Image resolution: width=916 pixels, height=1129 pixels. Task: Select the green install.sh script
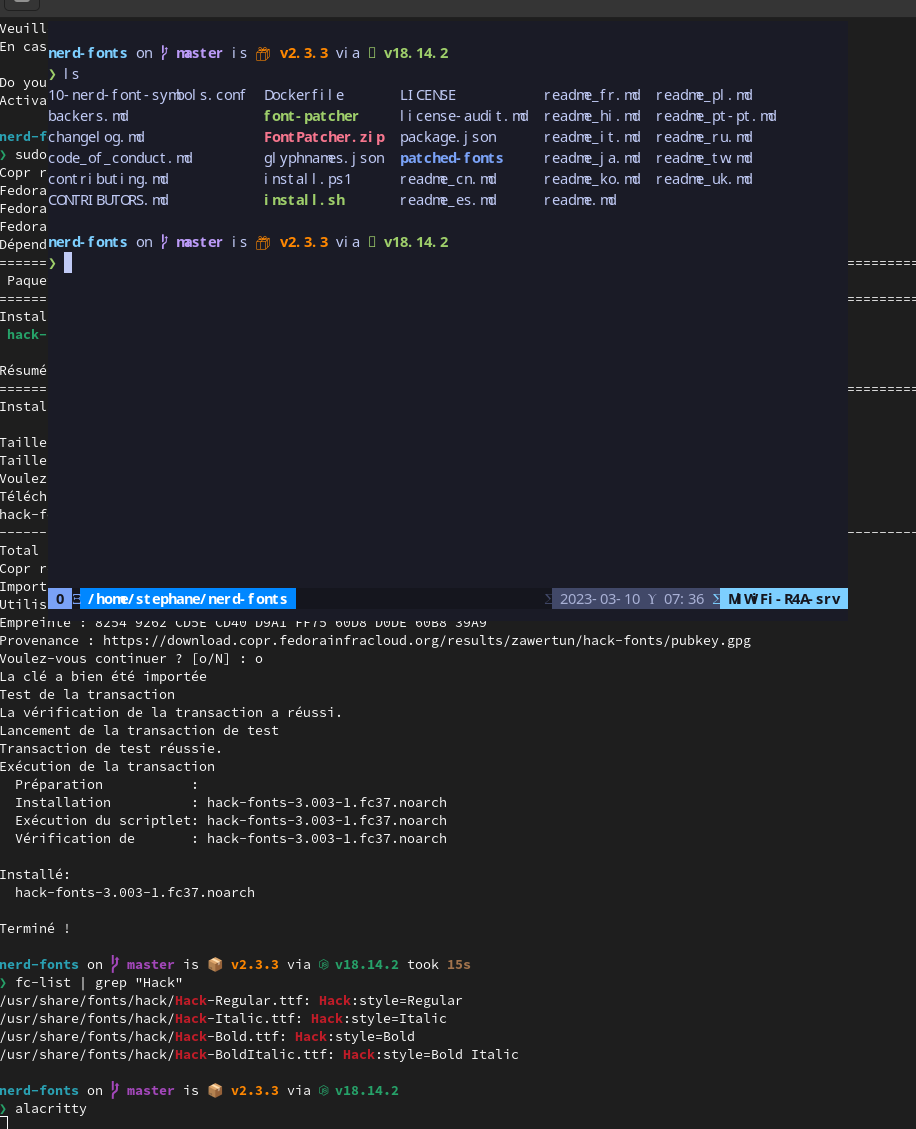tap(304, 199)
